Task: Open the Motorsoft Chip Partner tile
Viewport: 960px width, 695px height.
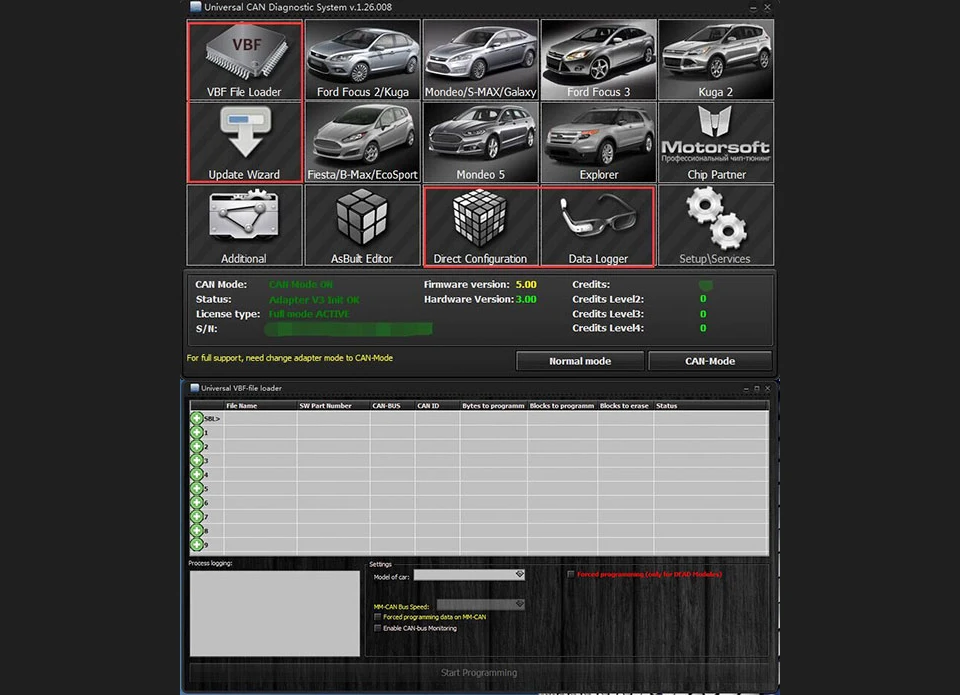Action: [x=716, y=142]
